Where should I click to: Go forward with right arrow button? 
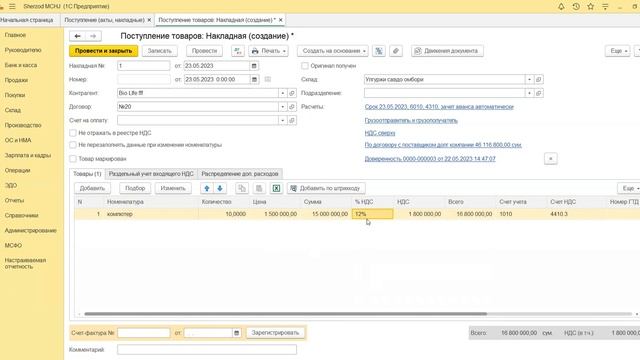[93, 36]
